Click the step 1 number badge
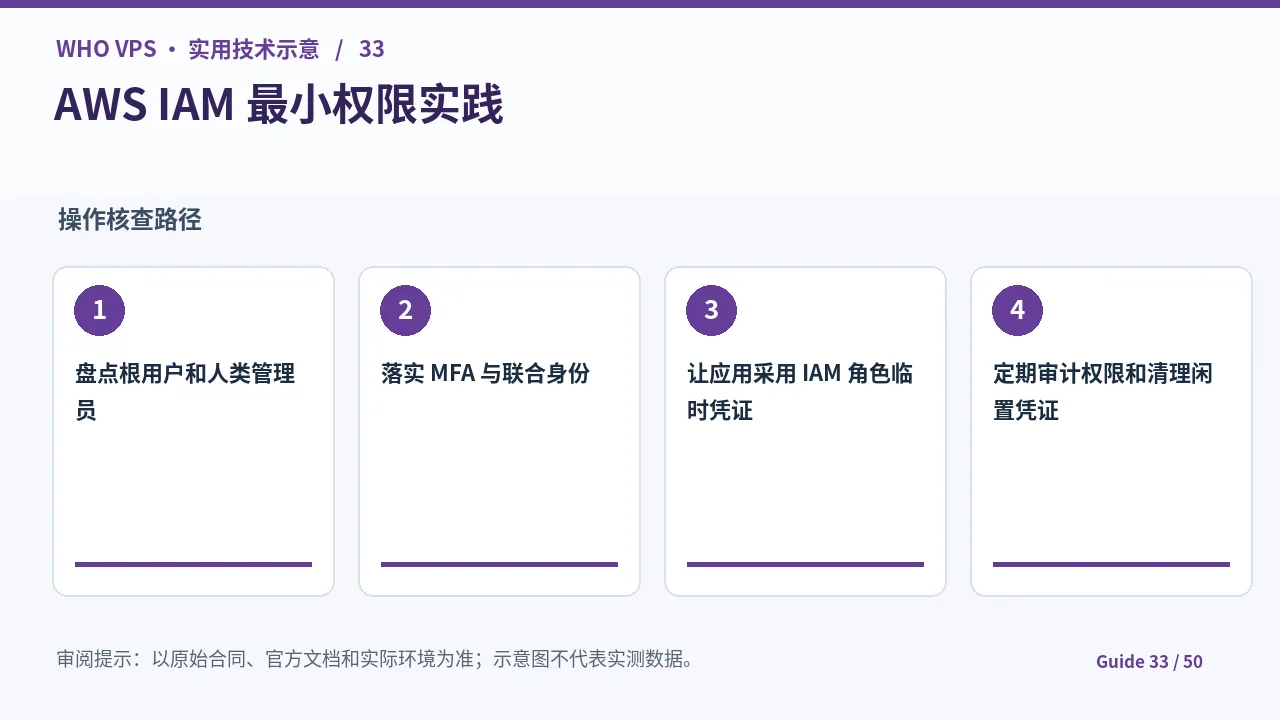Image resolution: width=1280 pixels, height=720 pixels. (99, 310)
